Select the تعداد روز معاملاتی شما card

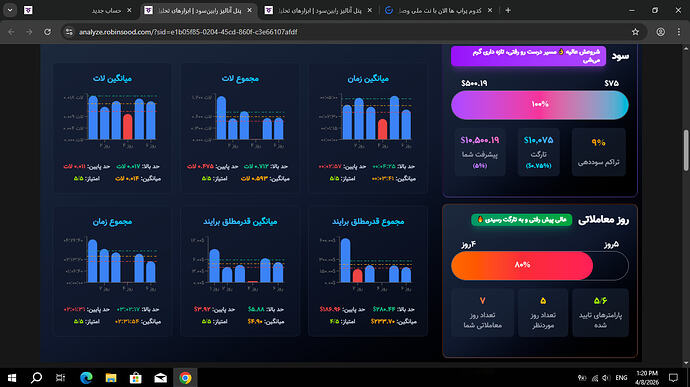point(482,313)
